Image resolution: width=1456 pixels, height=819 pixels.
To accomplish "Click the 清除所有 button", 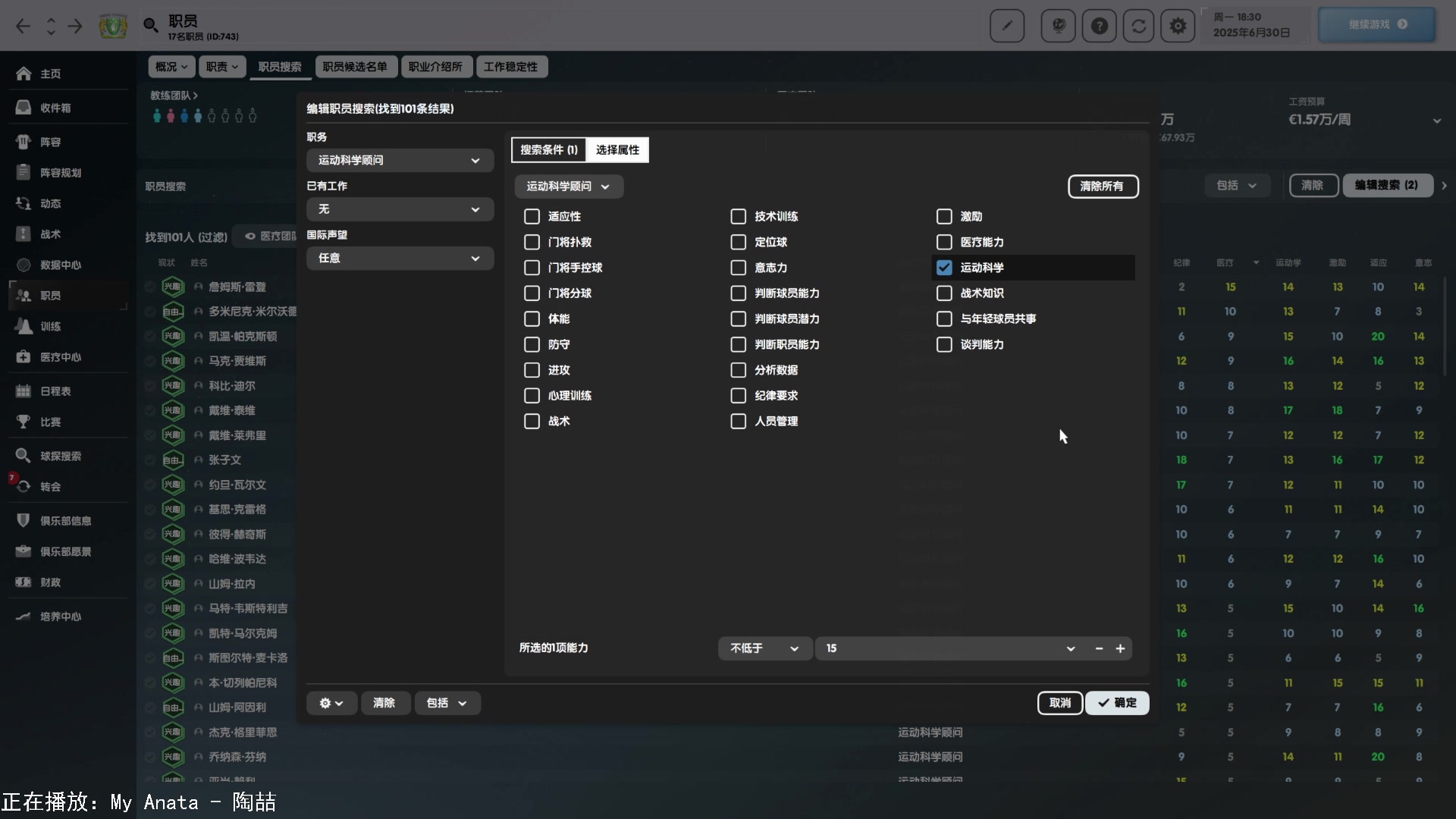I will (1103, 187).
